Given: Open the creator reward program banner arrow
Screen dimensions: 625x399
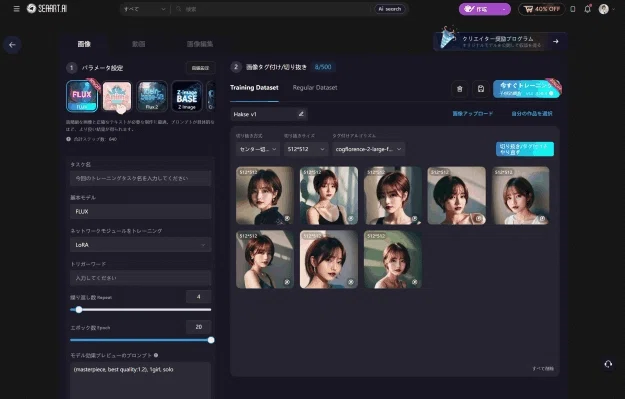Looking at the screenshot, I should [x=556, y=41].
